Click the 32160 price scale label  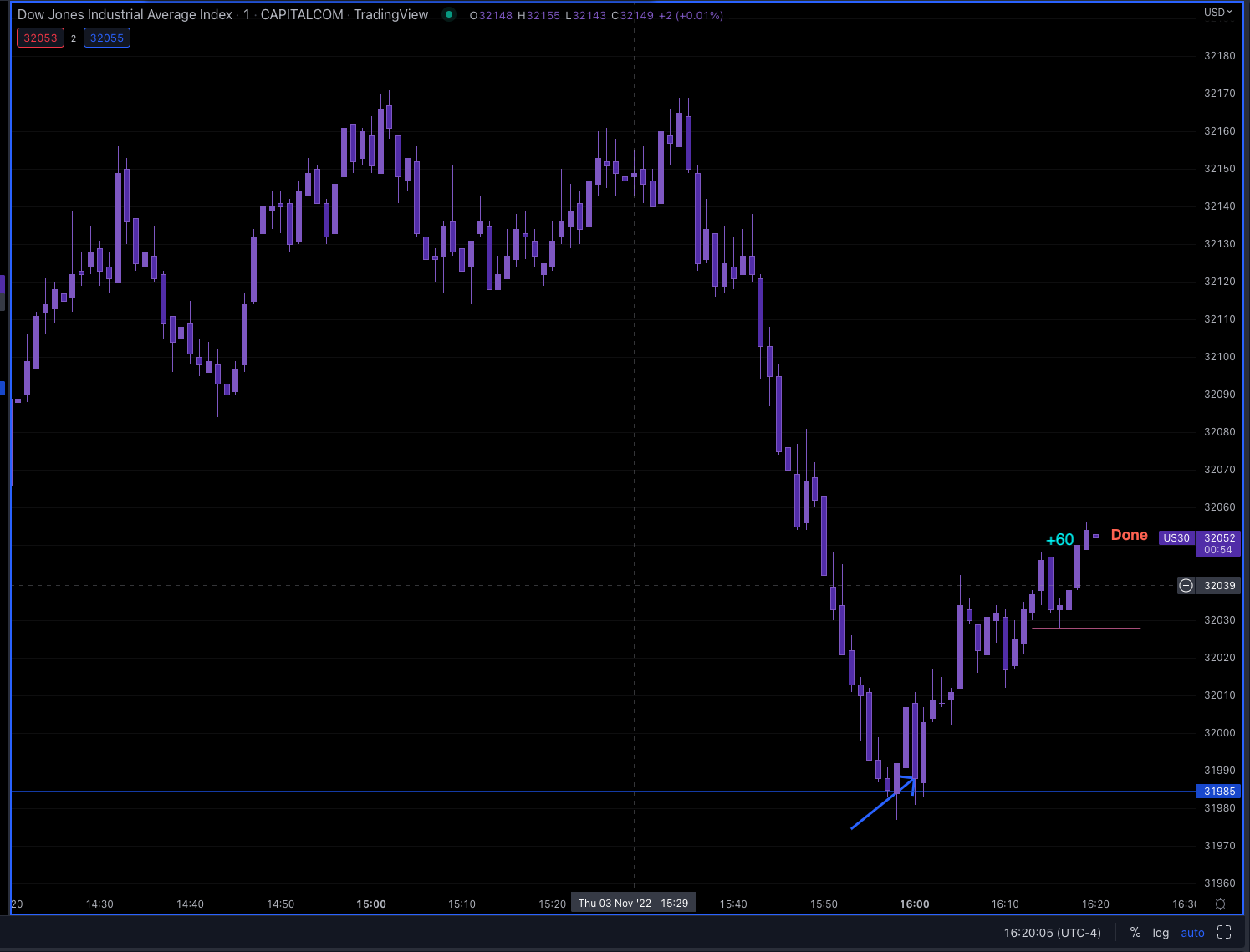(x=1219, y=131)
